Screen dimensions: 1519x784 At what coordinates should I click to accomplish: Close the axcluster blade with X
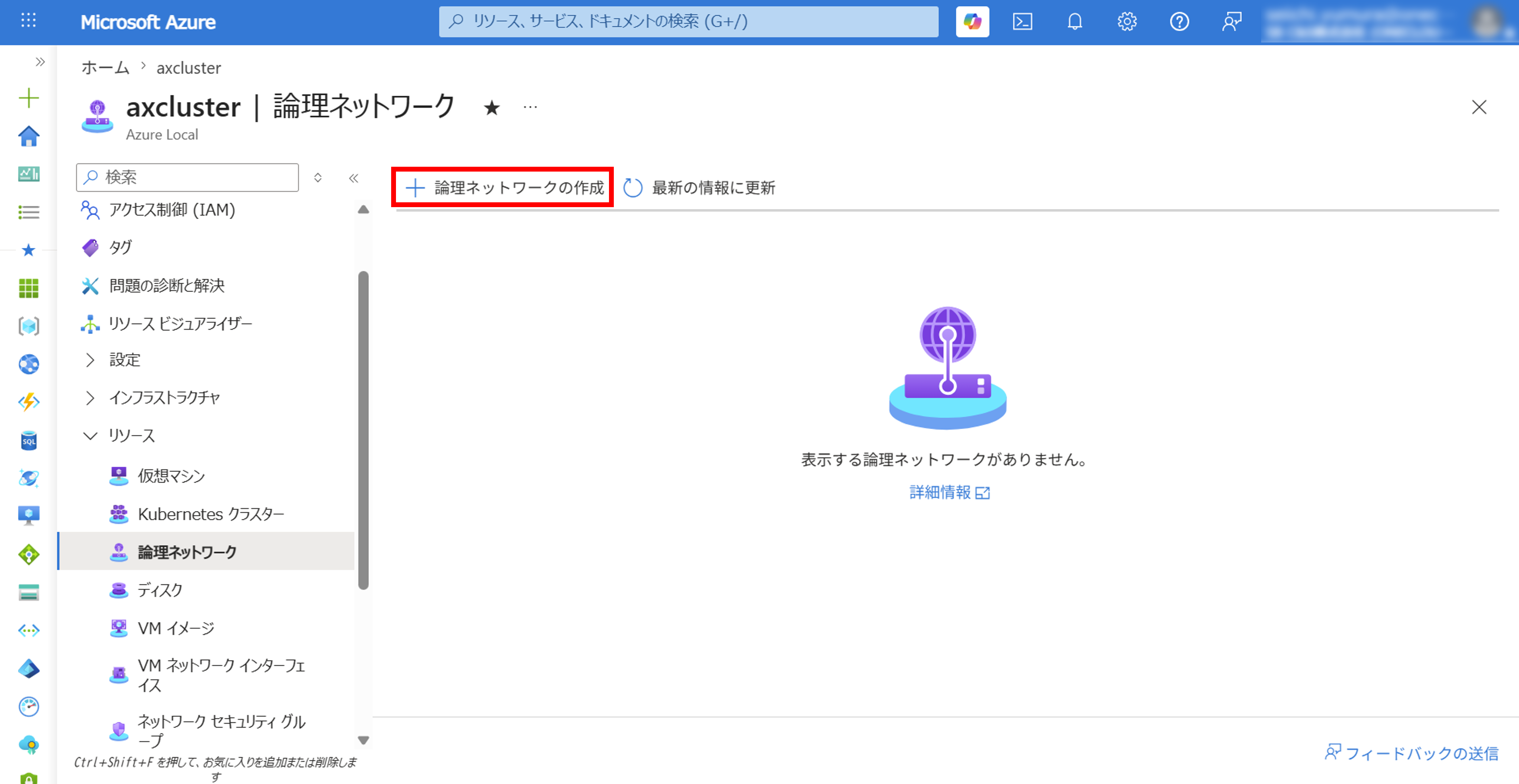pos(1479,107)
